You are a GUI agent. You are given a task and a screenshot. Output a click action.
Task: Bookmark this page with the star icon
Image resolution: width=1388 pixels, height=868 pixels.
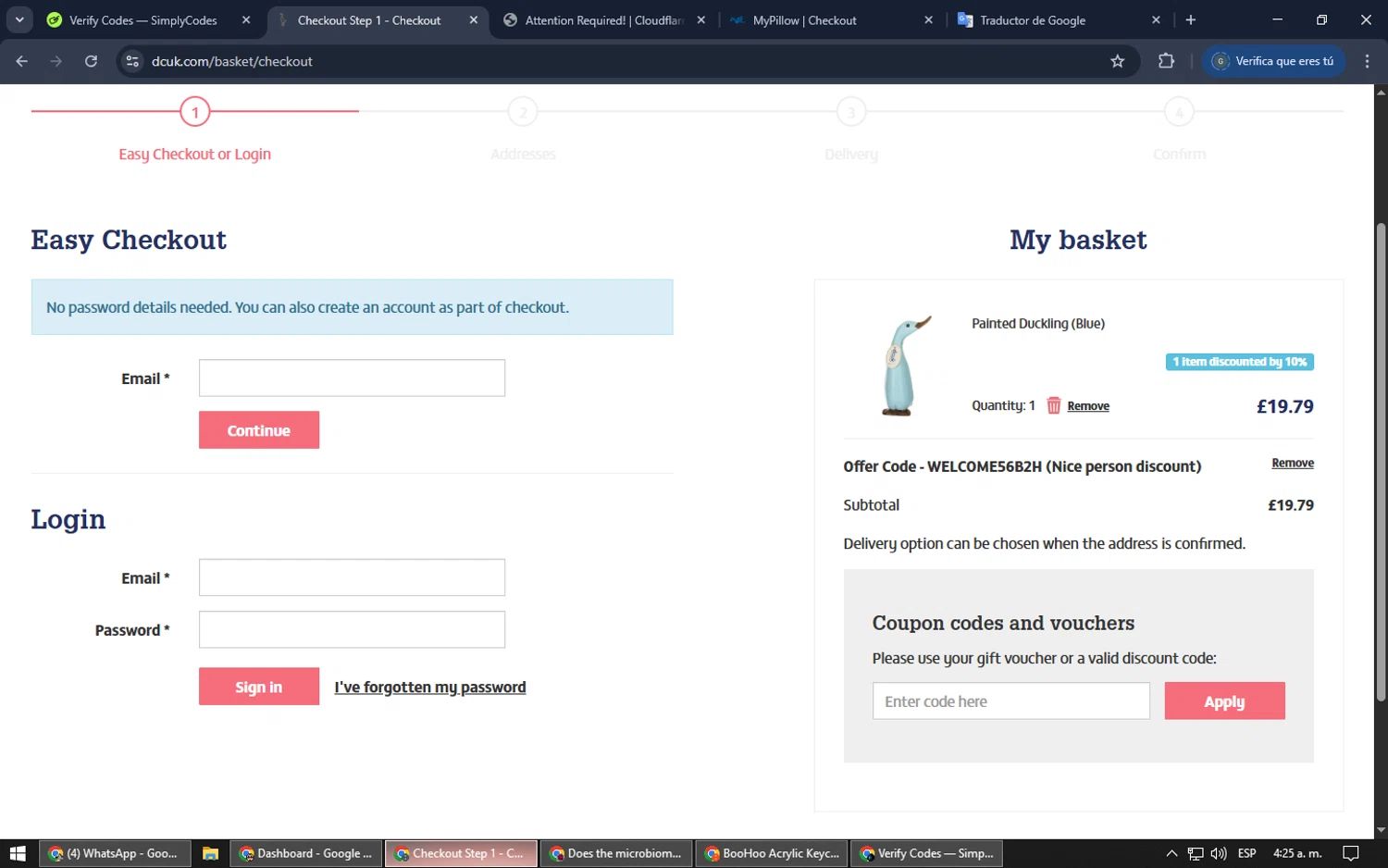click(x=1118, y=61)
